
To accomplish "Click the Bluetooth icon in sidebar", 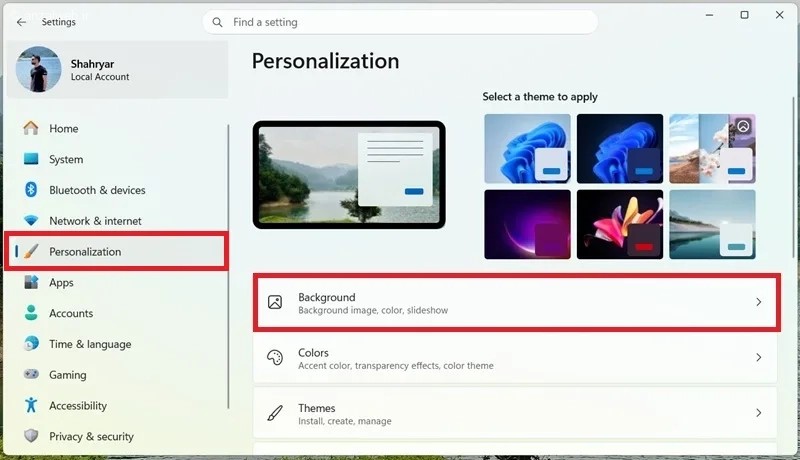I will click(x=31, y=190).
